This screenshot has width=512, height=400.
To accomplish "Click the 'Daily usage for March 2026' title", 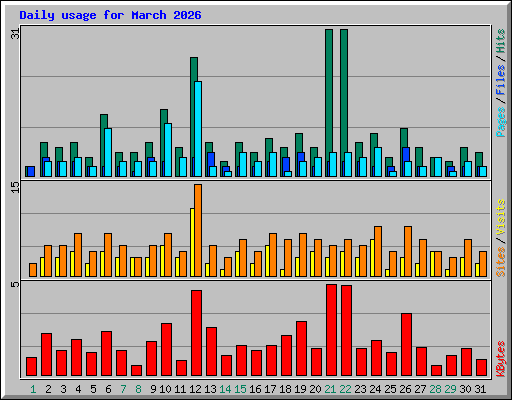I will (110, 15).
